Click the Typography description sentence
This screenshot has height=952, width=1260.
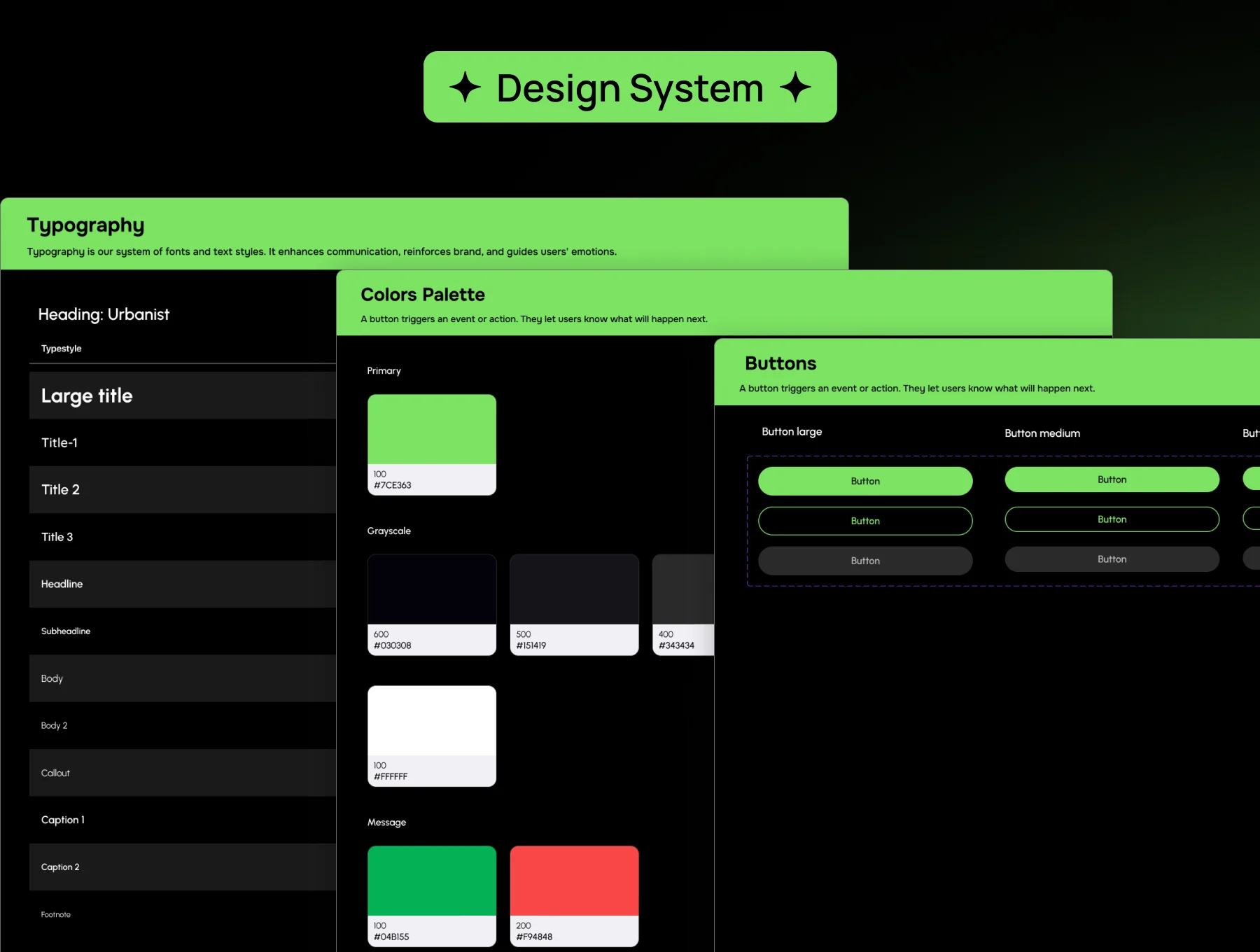coord(322,252)
